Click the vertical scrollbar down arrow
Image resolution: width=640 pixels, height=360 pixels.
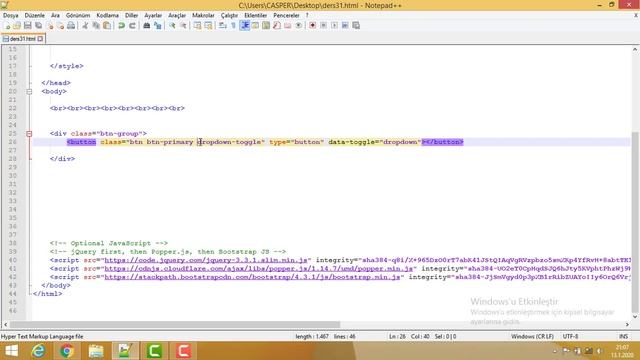[x=635, y=316]
